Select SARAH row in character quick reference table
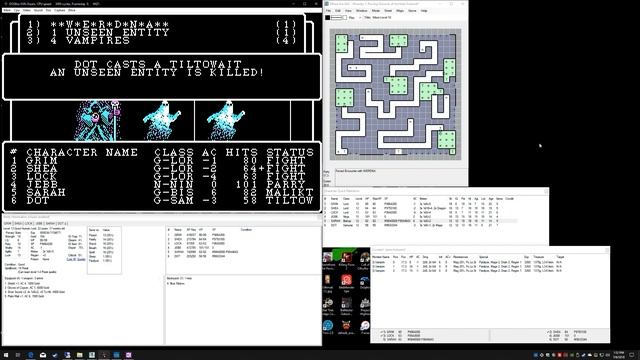The width and height of the screenshot is (640, 360). [x=420, y=221]
